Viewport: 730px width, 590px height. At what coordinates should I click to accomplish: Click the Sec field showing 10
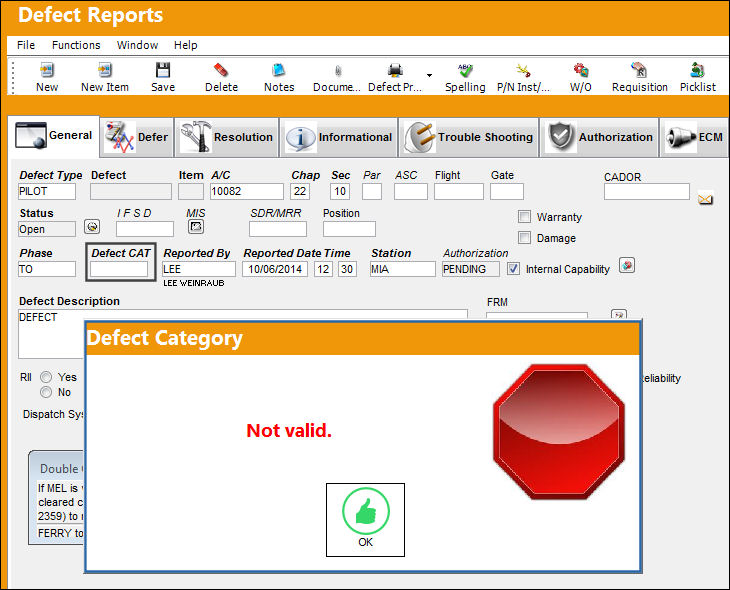pyautogui.click(x=340, y=191)
